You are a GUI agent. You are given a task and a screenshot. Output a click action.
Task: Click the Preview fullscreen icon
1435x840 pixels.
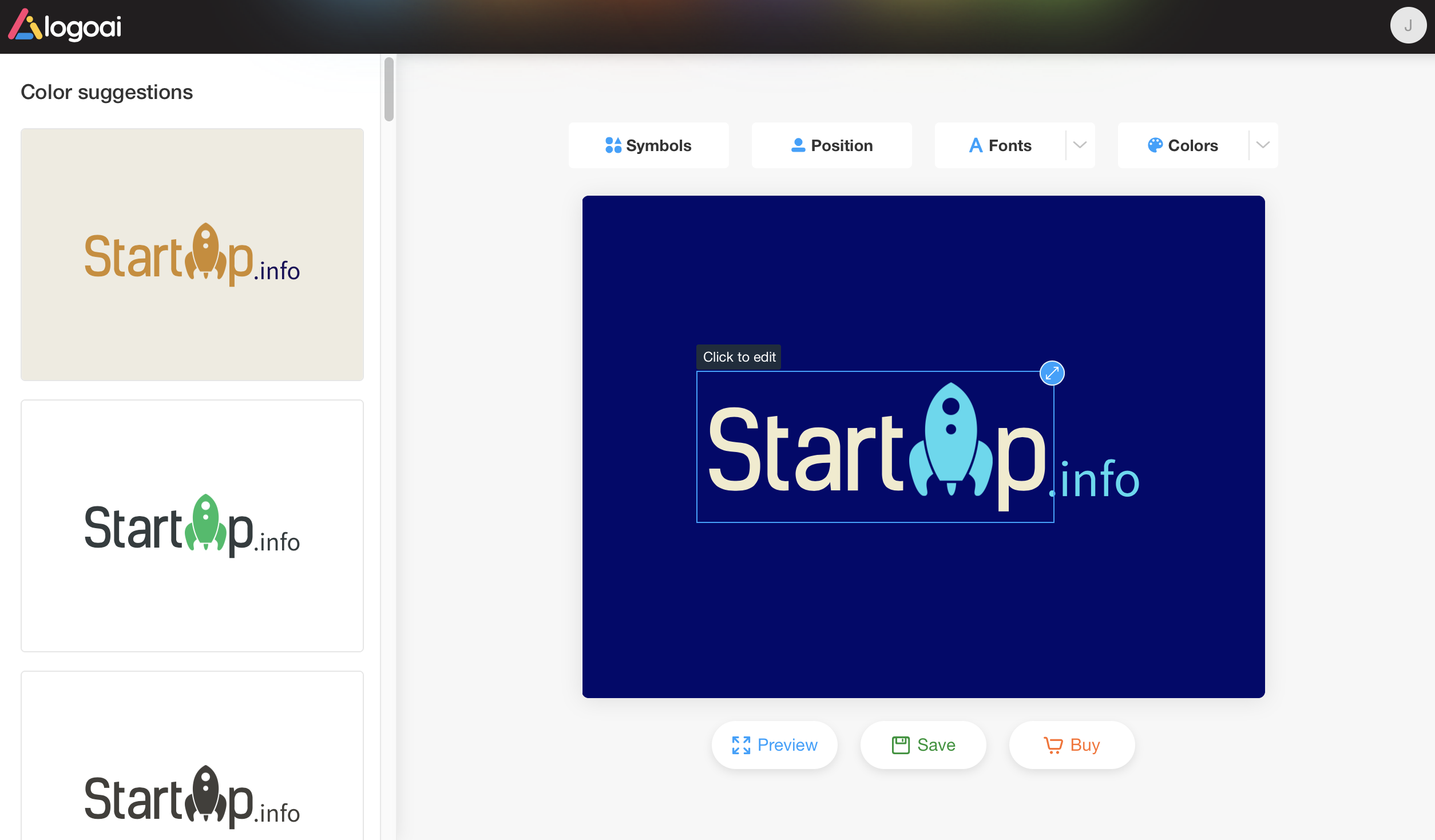pos(741,744)
